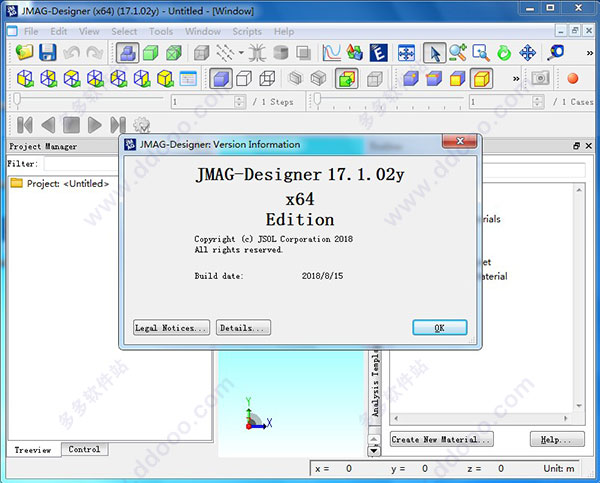The image size is (600, 483).
Task: Focus the Steps number field
Action: tap(203, 102)
